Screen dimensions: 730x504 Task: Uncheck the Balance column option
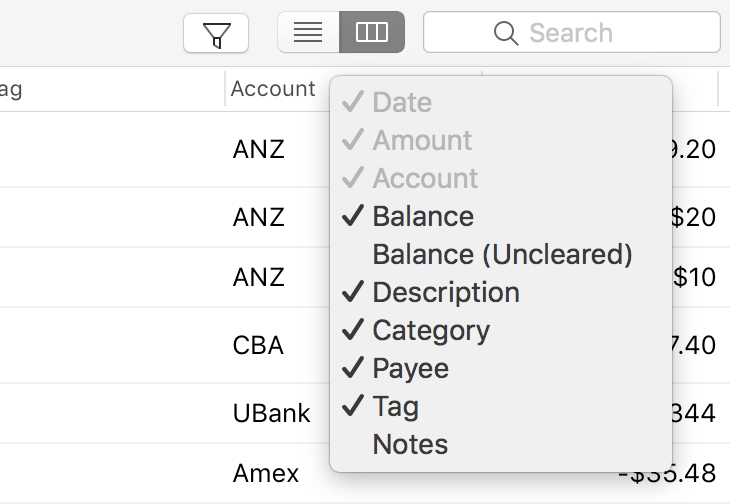coord(501,216)
